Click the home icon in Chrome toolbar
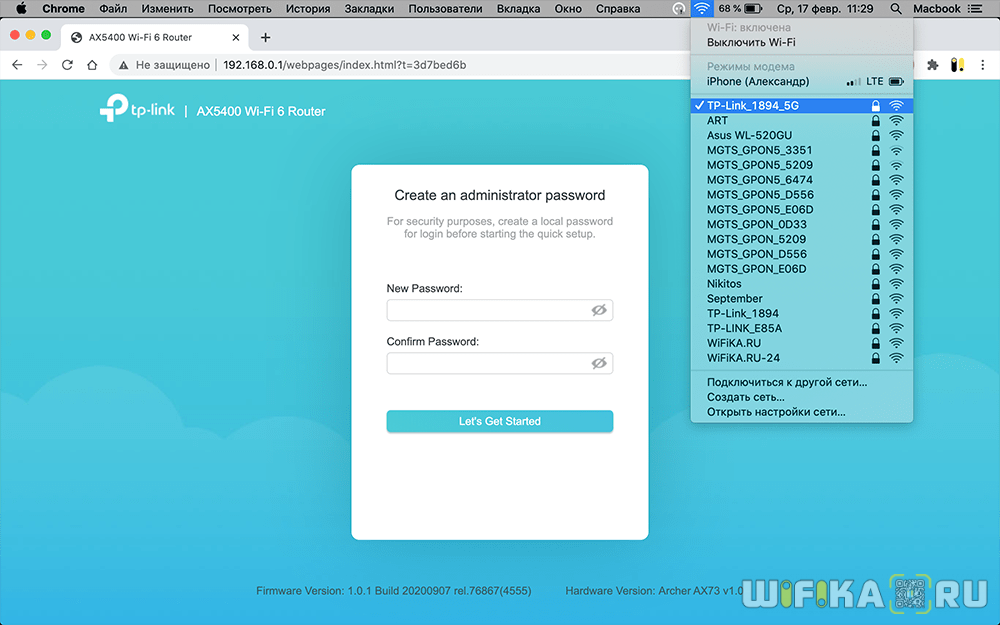This screenshot has height=625, width=1000. [x=92, y=65]
